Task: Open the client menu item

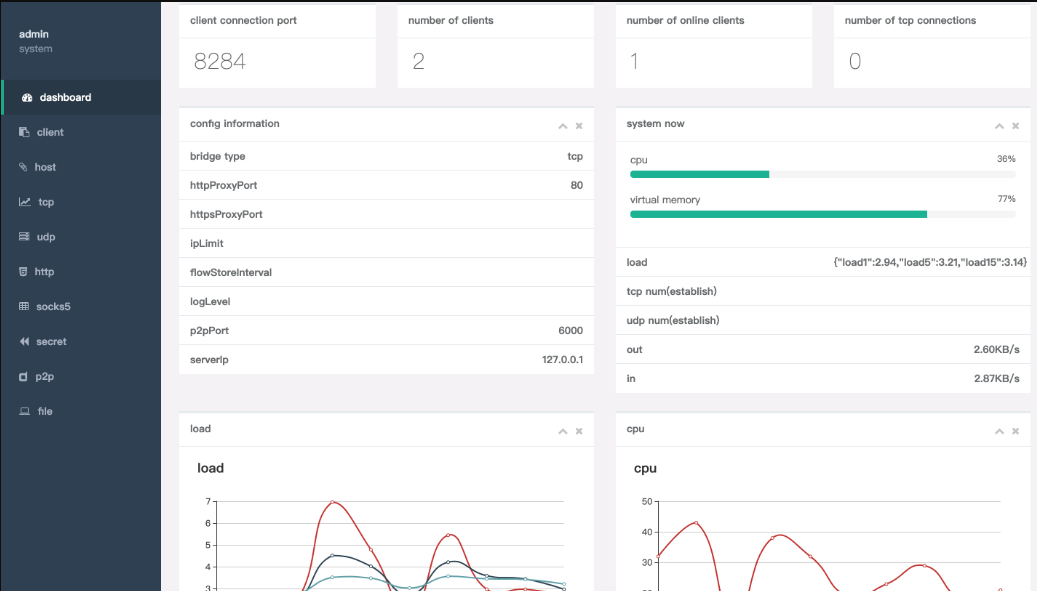Action: click(x=81, y=132)
